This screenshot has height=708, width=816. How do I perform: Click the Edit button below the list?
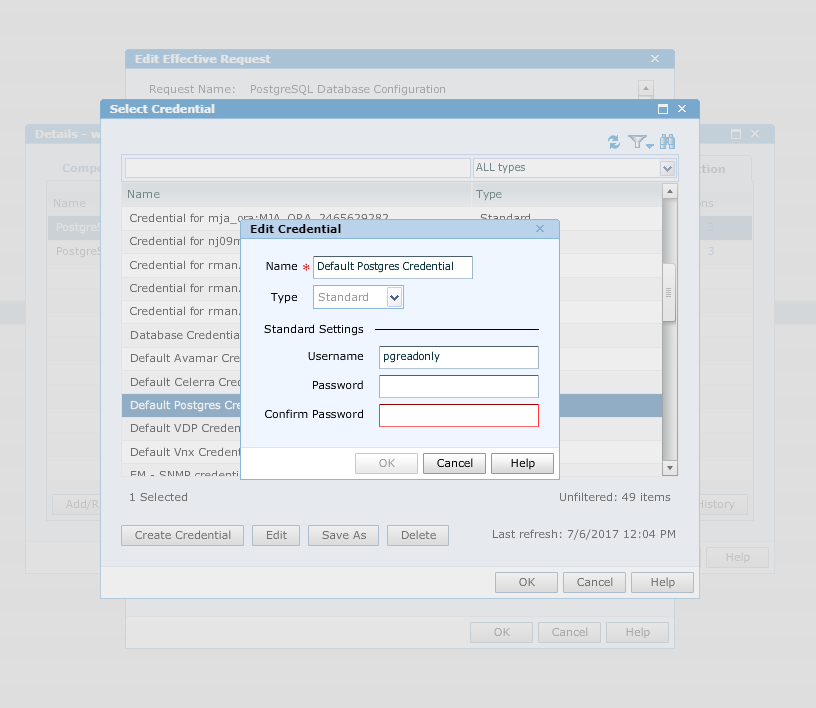[275, 535]
